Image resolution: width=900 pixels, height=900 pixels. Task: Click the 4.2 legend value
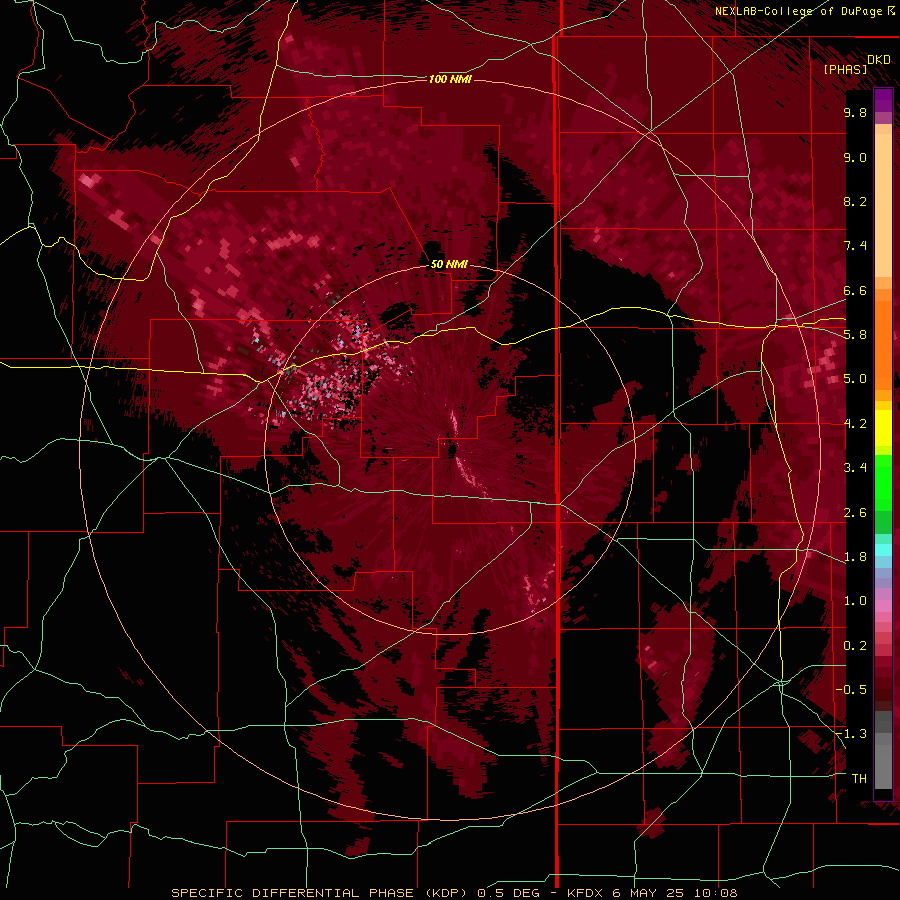[855, 424]
